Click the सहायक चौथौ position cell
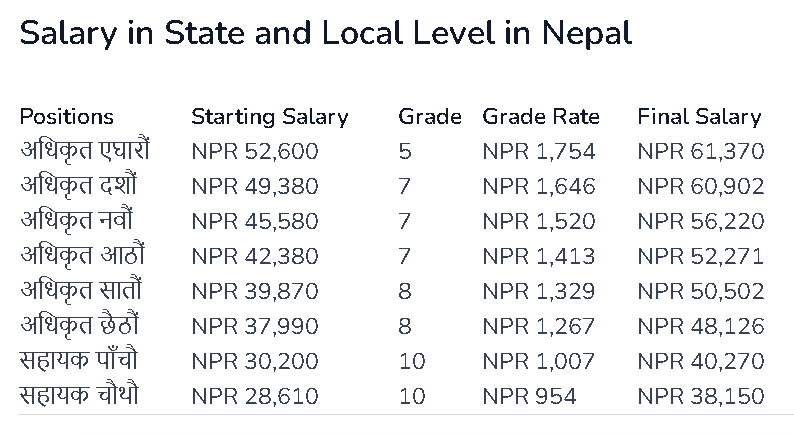 pyautogui.click(x=79, y=396)
